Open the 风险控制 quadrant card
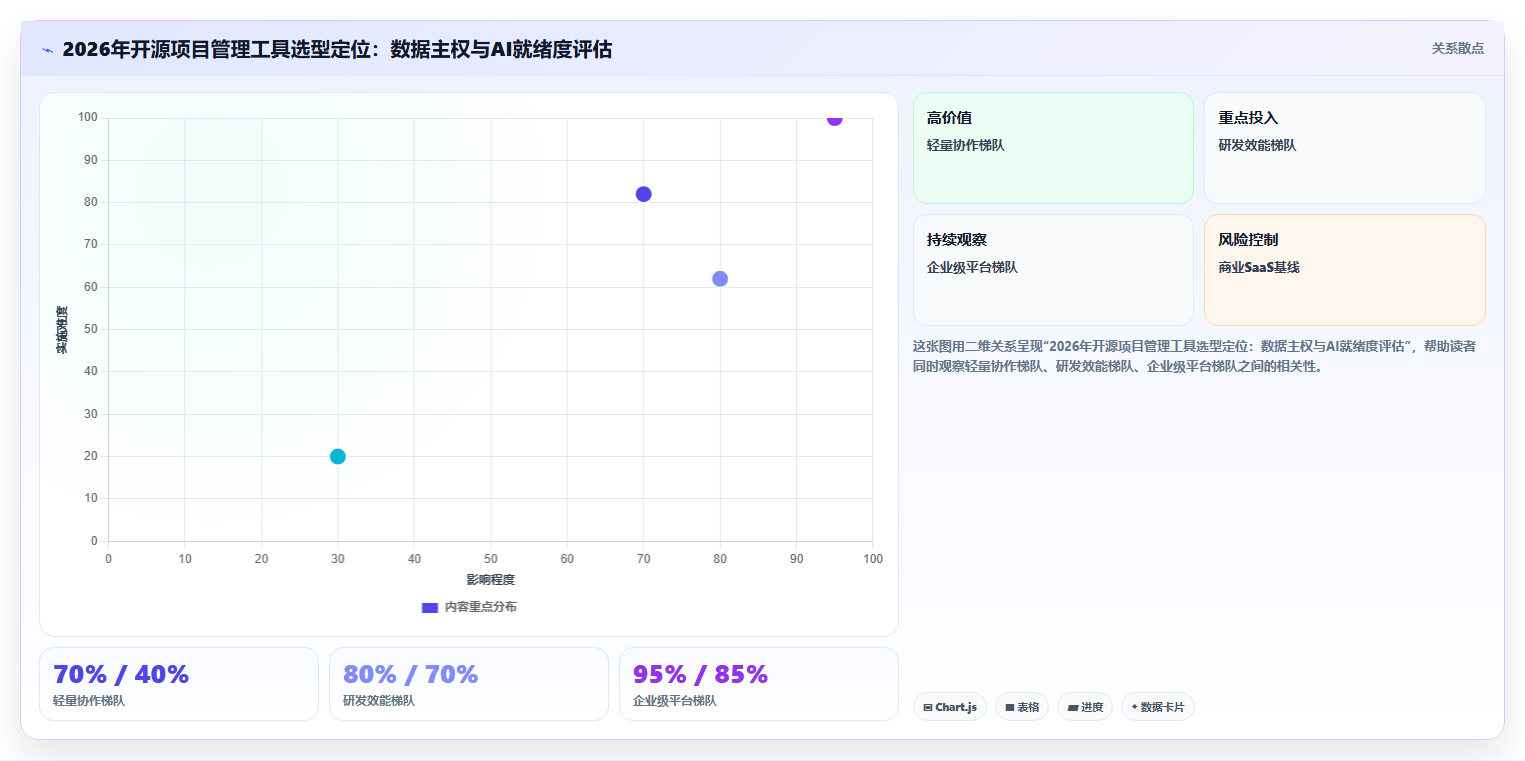 pyautogui.click(x=1344, y=270)
